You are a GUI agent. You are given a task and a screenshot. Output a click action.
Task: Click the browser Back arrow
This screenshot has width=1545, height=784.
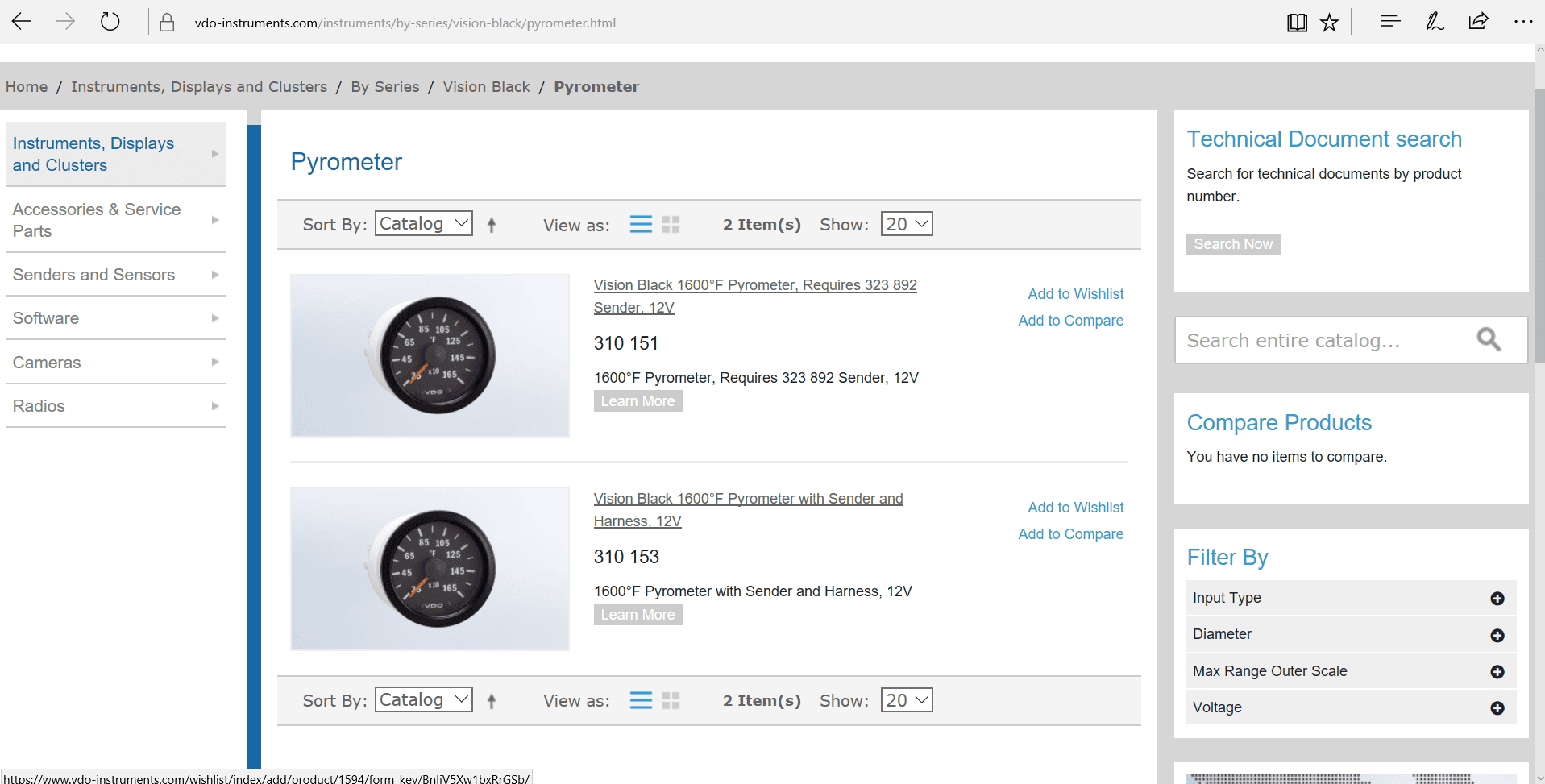(22, 22)
